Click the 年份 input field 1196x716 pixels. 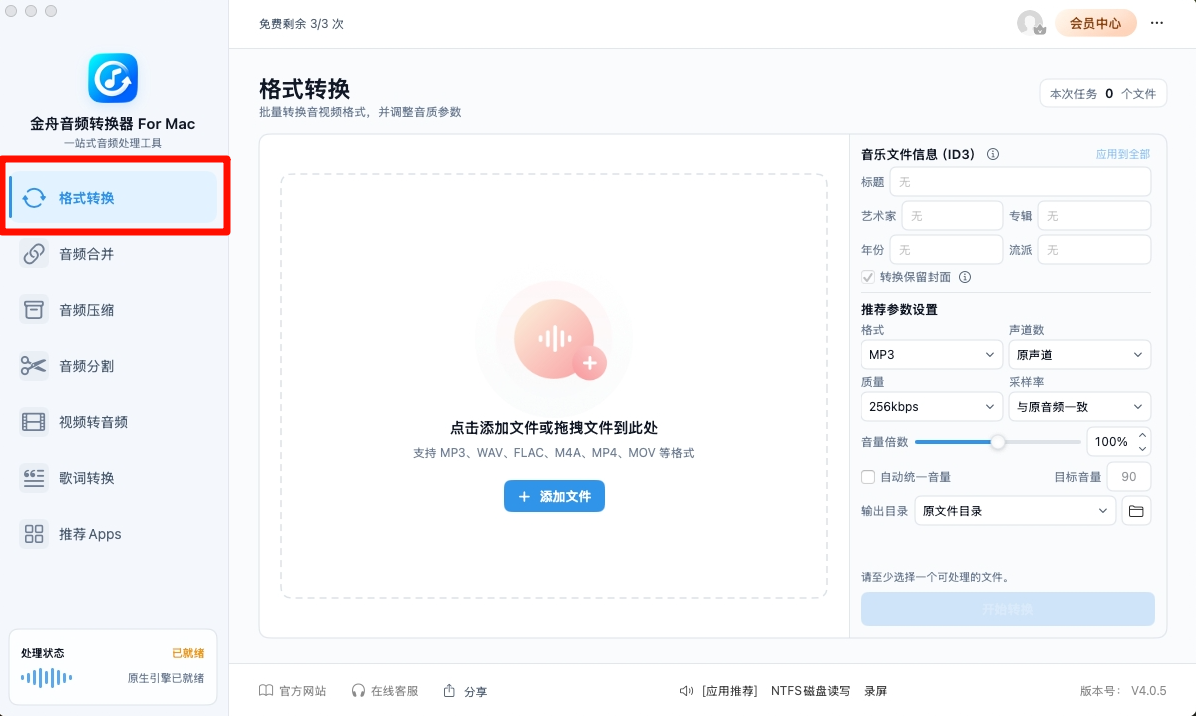pyautogui.click(x=946, y=249)
